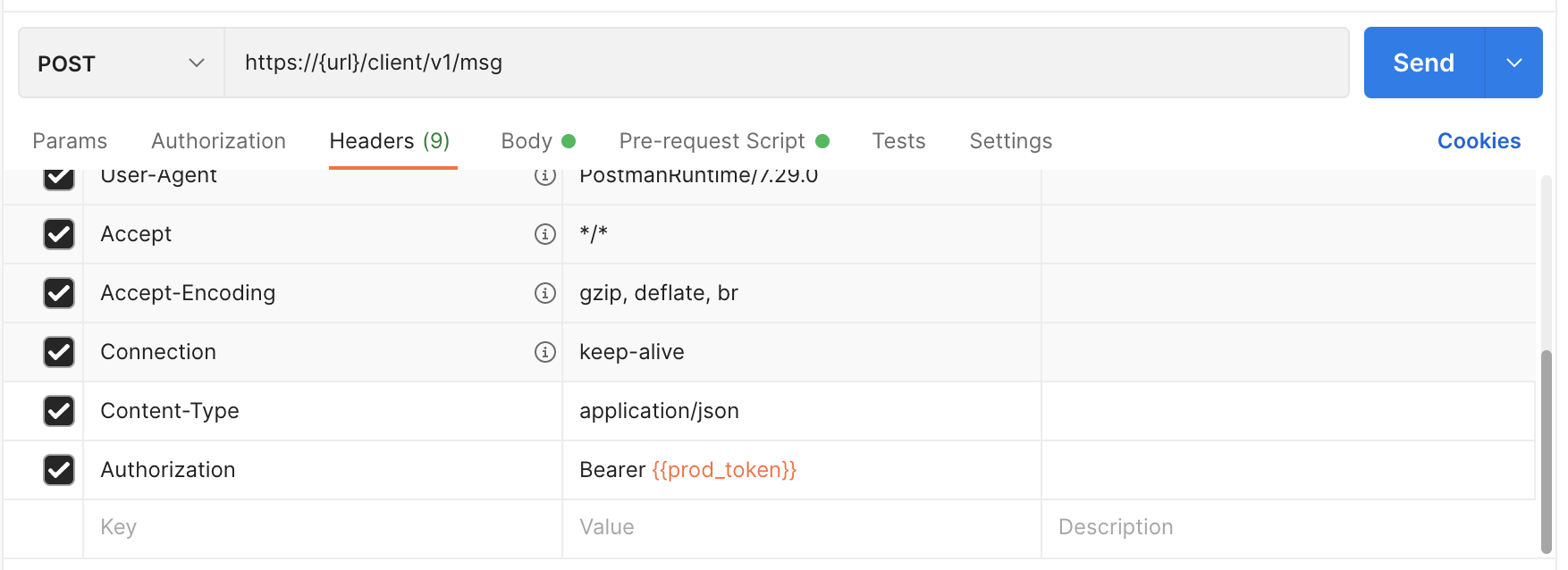The width and height of the screenshot is (1568, 570).
Task: Toggle the Authorization header checkbox
Action: (x=59, y=470)
